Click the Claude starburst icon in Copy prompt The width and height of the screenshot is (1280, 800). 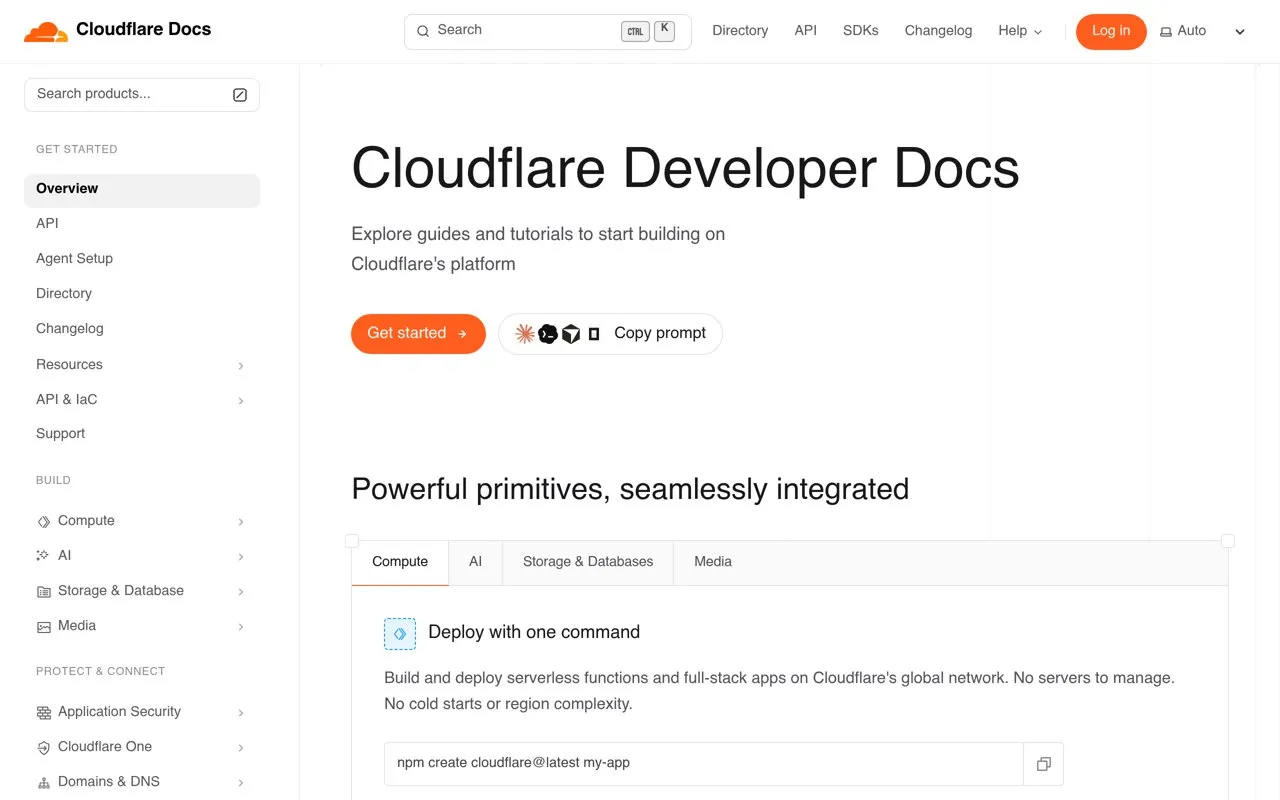[524, 334]
